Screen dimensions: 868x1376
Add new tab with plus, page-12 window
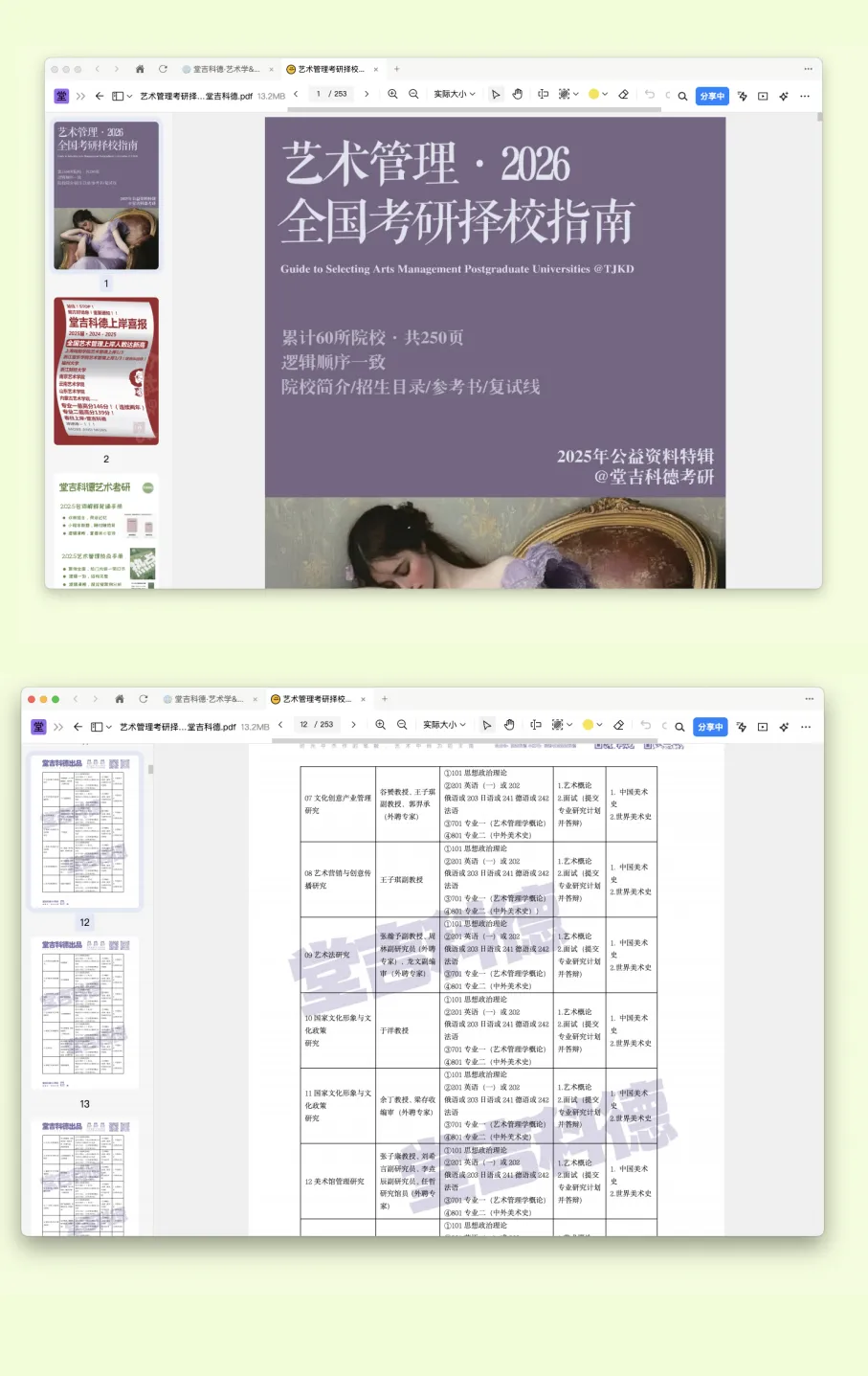[x=384, y=699]
